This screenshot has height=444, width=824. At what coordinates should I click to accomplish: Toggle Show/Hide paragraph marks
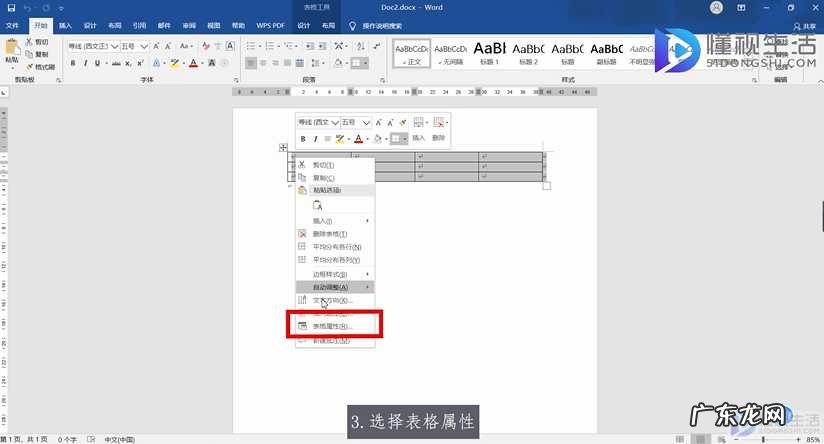tap(377, 46)
